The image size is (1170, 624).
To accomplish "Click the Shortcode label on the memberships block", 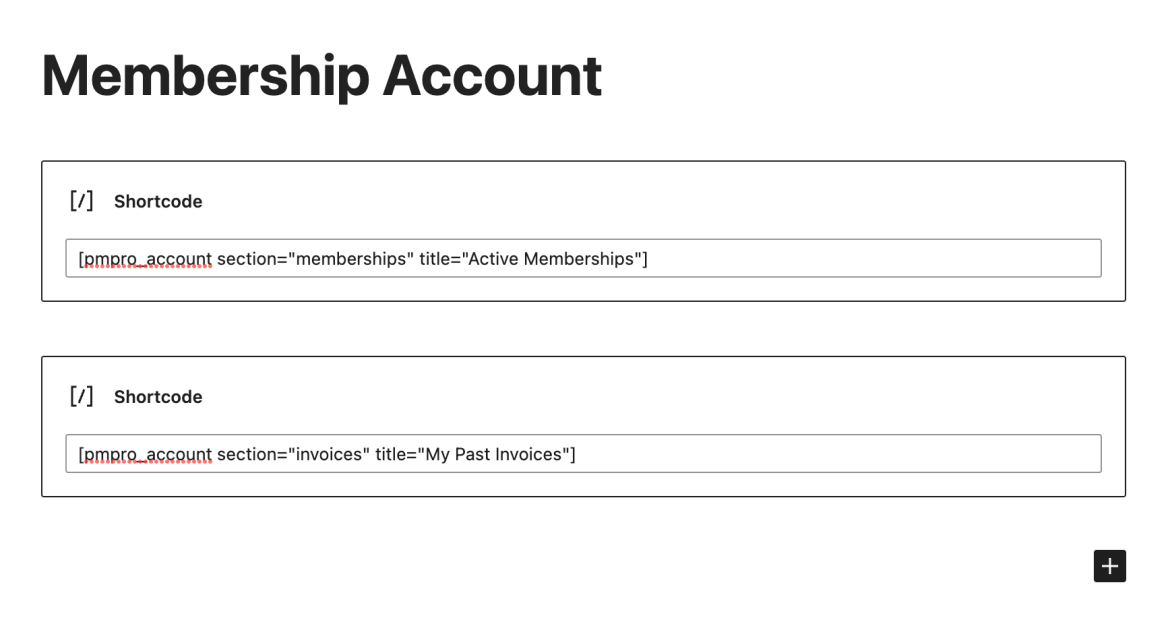I will (x=158, y=201).
